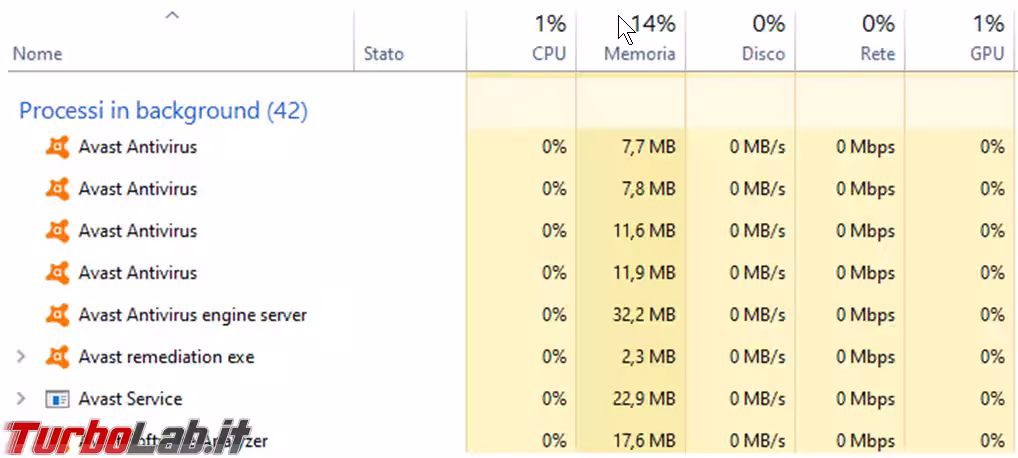Image resolution: width=1018 pixels, height=458 pixels.
Task: Expand the Avast remediation exe process
Action: 22,357
